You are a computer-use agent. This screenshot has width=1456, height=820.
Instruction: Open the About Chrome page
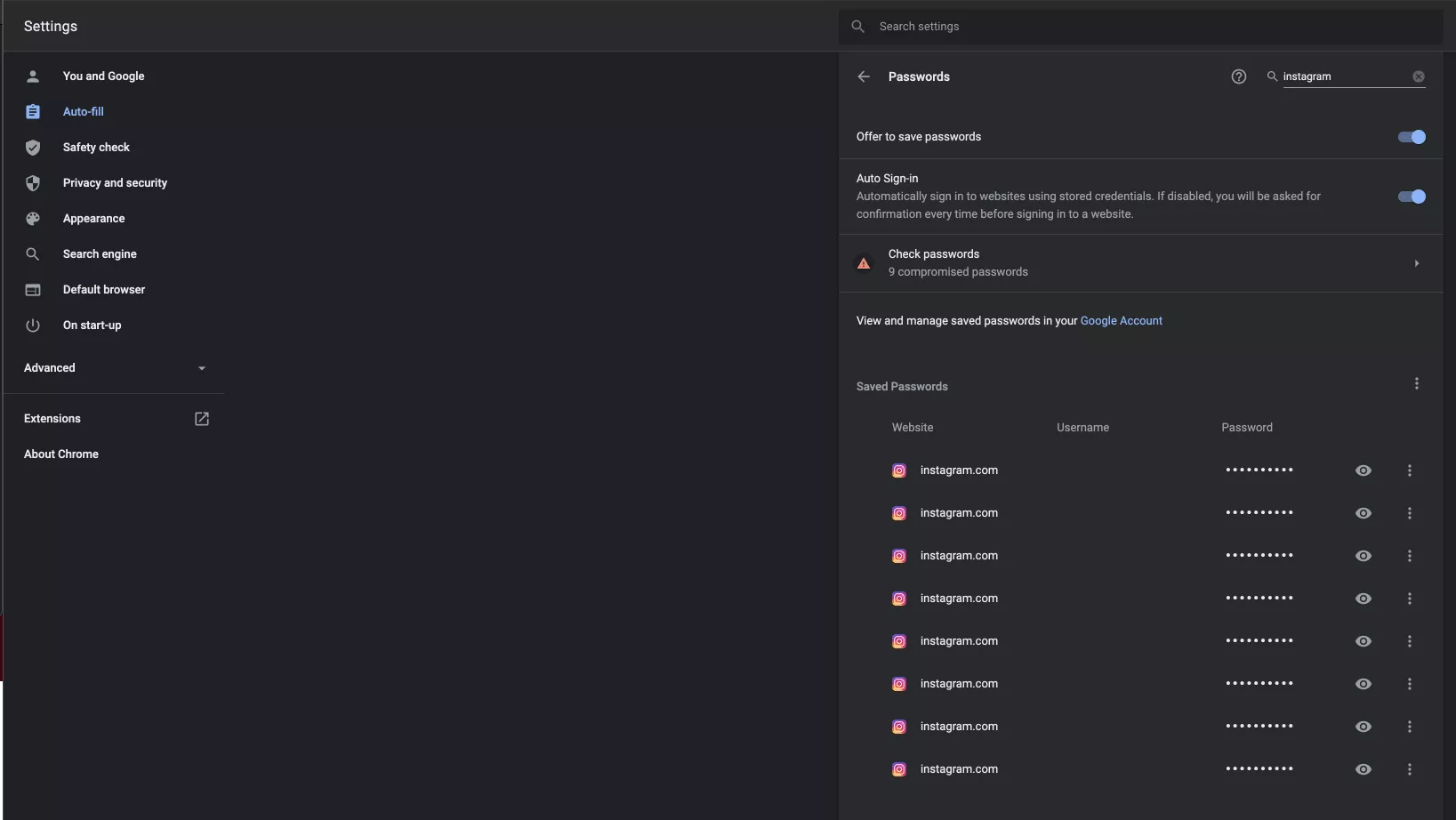coord(61,454)
